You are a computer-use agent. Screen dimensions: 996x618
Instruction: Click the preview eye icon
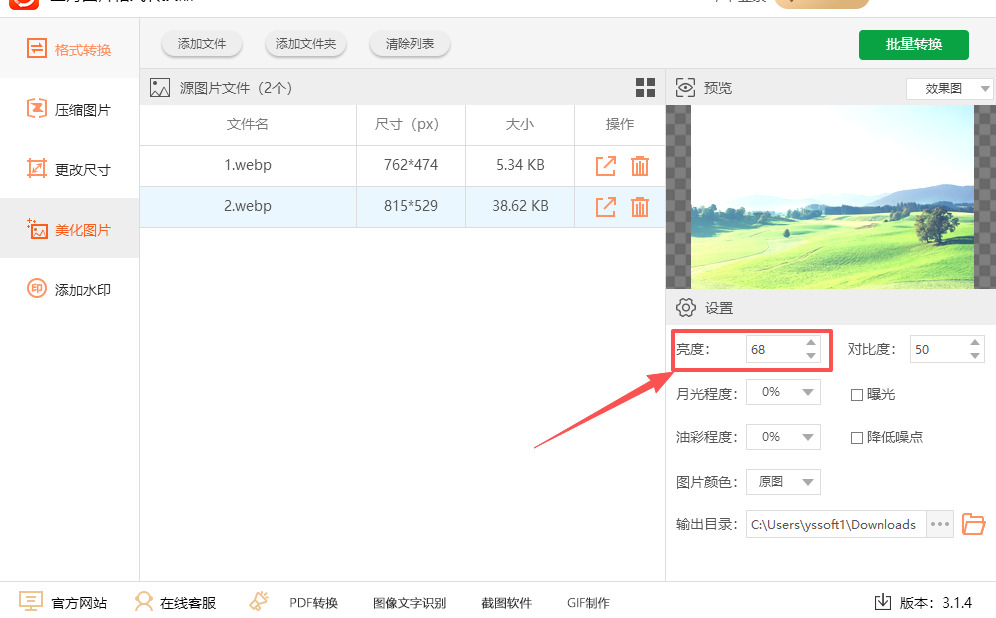[685, 88]
